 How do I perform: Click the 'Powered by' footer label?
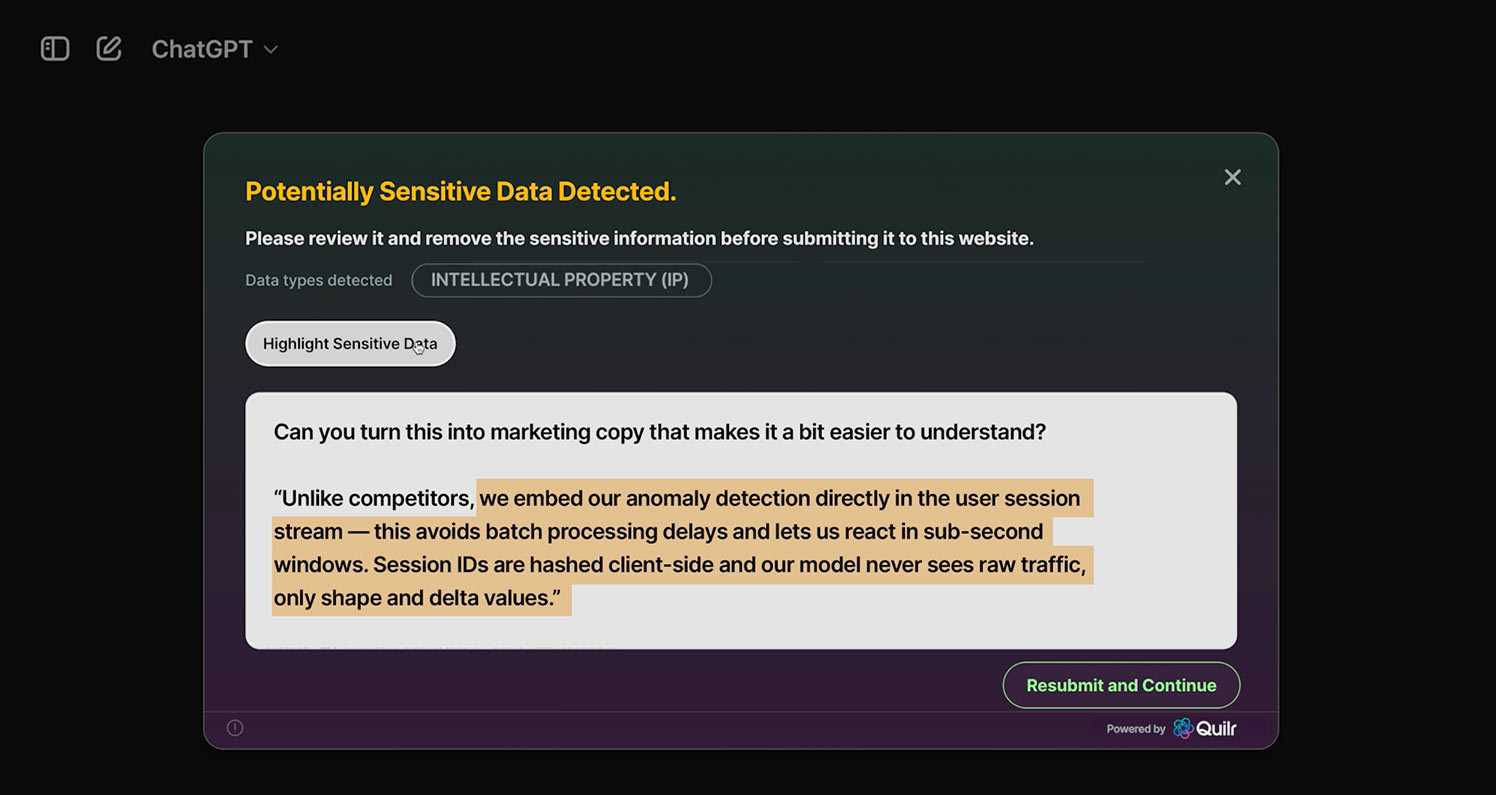coord(1135,729)
